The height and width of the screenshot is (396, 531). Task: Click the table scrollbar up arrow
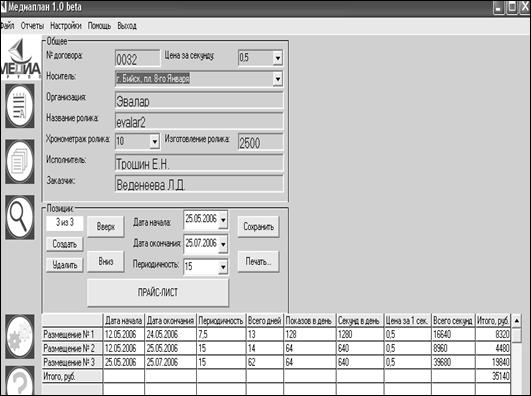coord(516,320)
